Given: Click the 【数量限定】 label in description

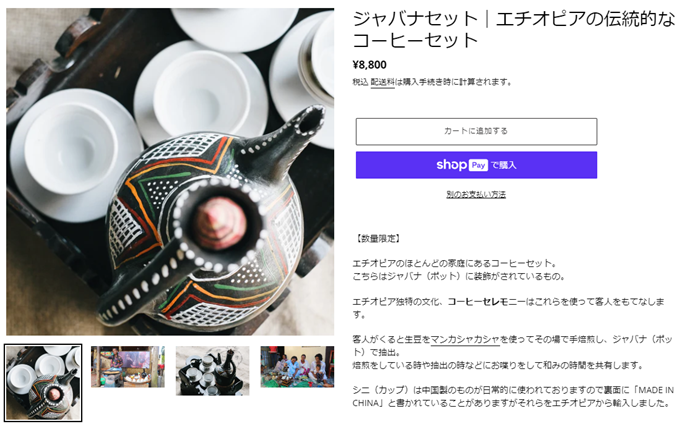Looking at the screenshot, I should point(377,239).
